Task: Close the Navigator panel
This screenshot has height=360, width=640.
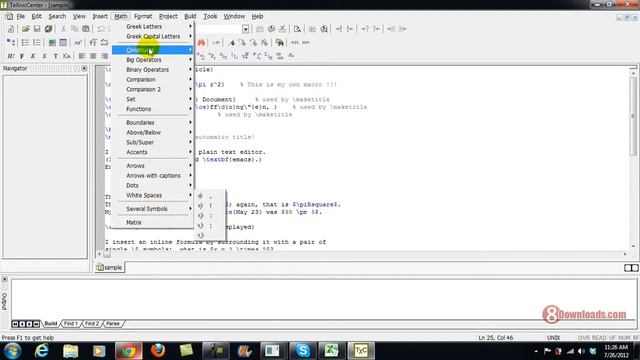Action: point(84,69)
